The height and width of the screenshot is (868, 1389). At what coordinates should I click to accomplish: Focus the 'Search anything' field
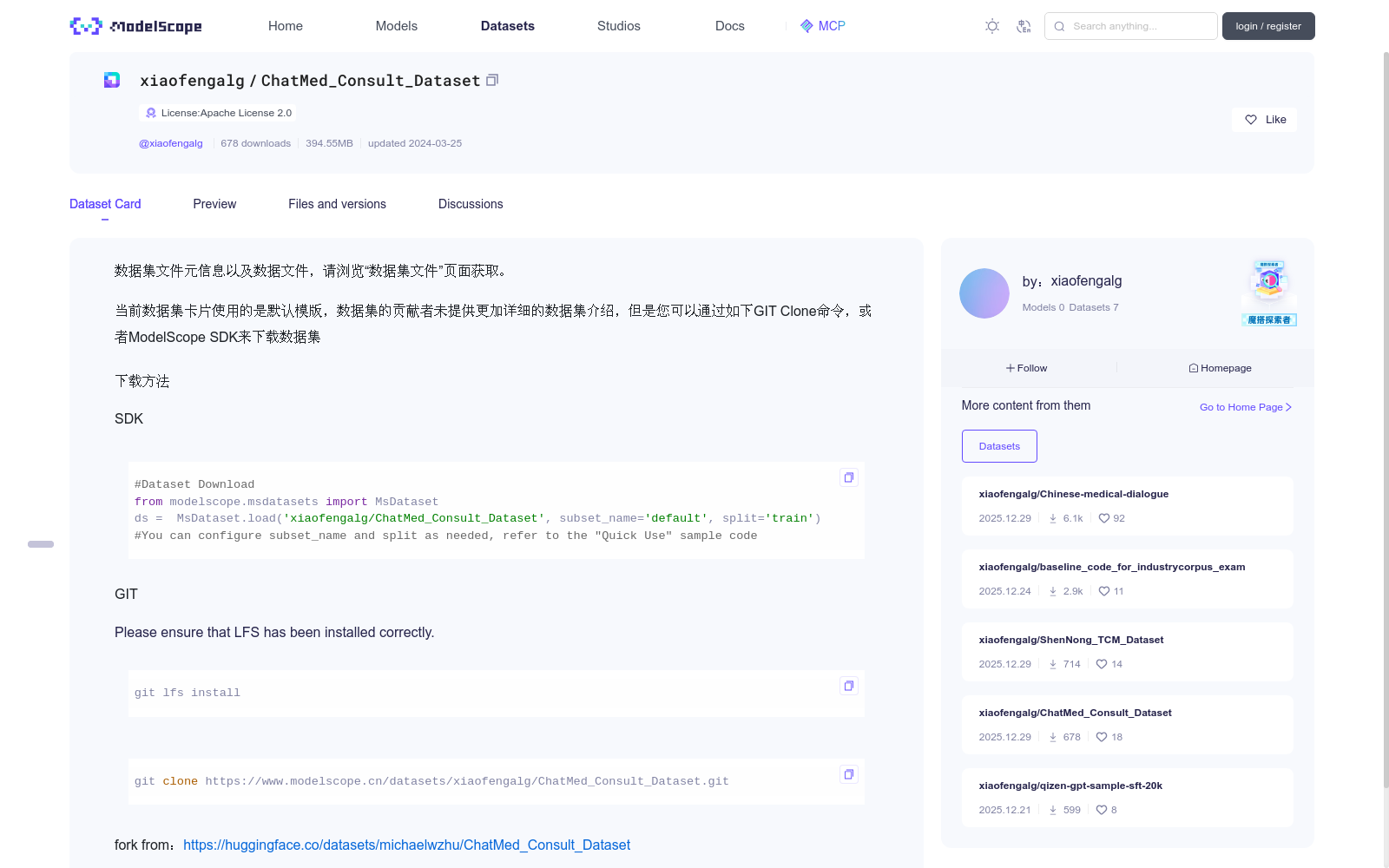coord(1130,26)
